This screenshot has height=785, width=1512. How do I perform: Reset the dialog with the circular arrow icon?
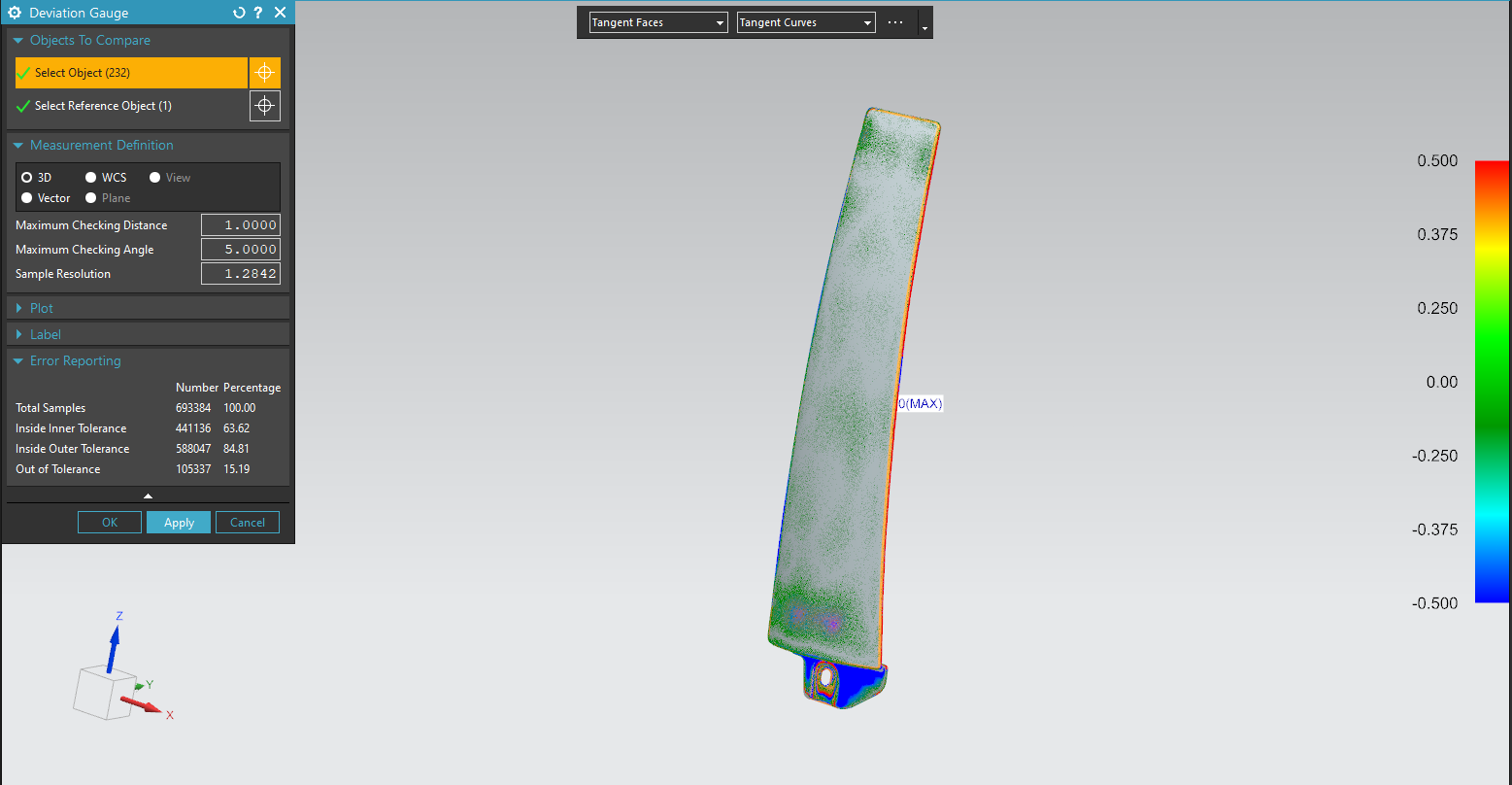(239, 13)
